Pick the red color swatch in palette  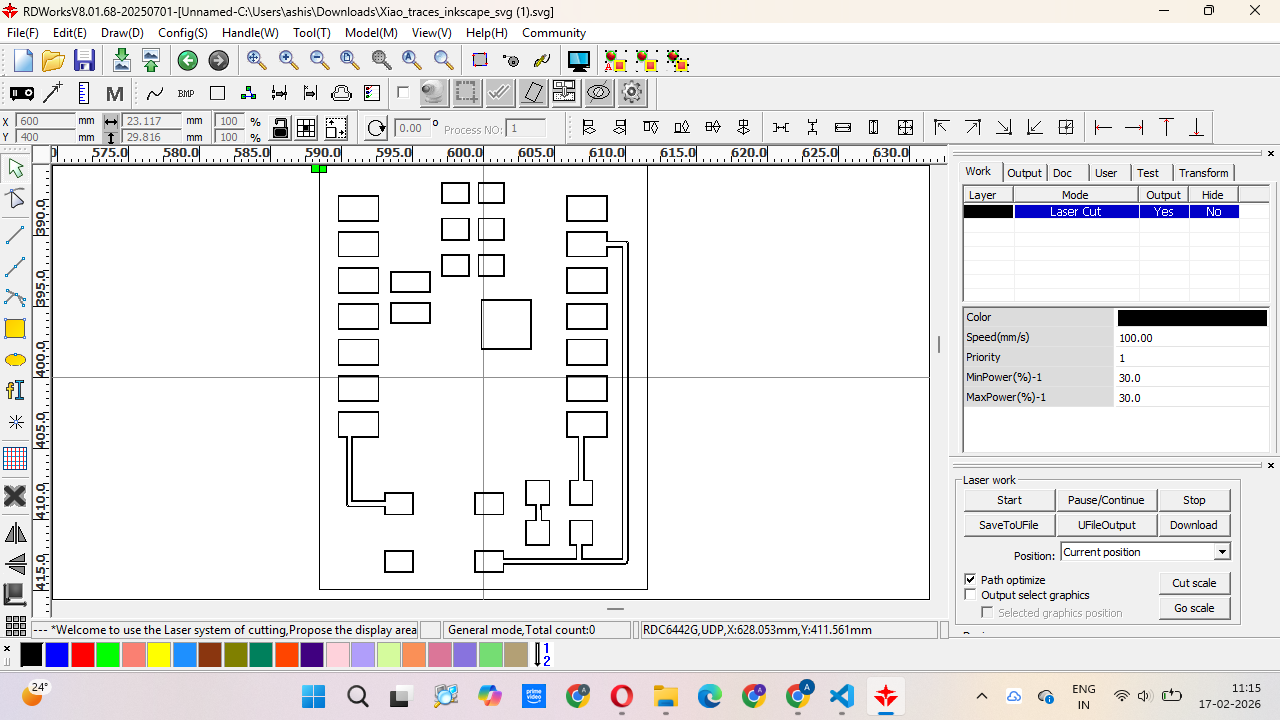tap(82, 655)
